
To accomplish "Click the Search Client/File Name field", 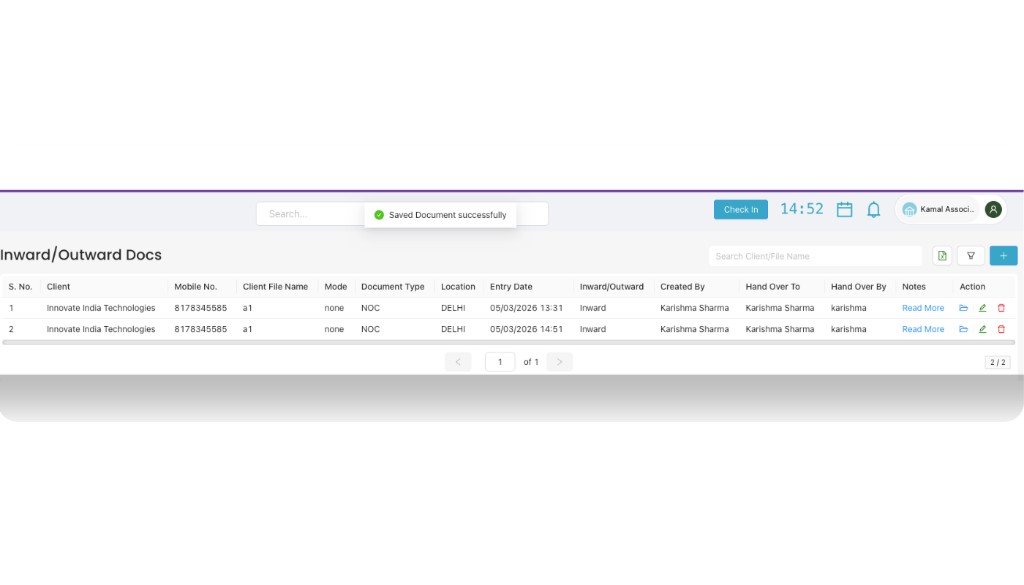I will 815,256.
